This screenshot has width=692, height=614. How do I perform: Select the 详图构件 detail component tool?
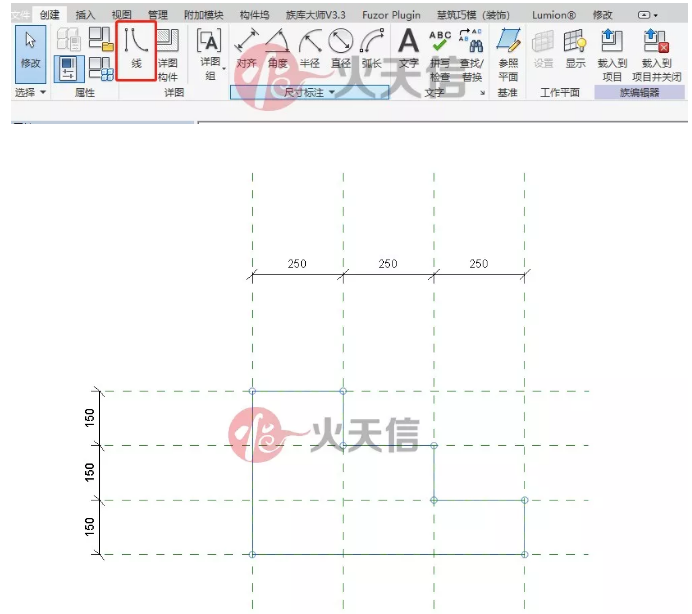(x=168, y=54)
